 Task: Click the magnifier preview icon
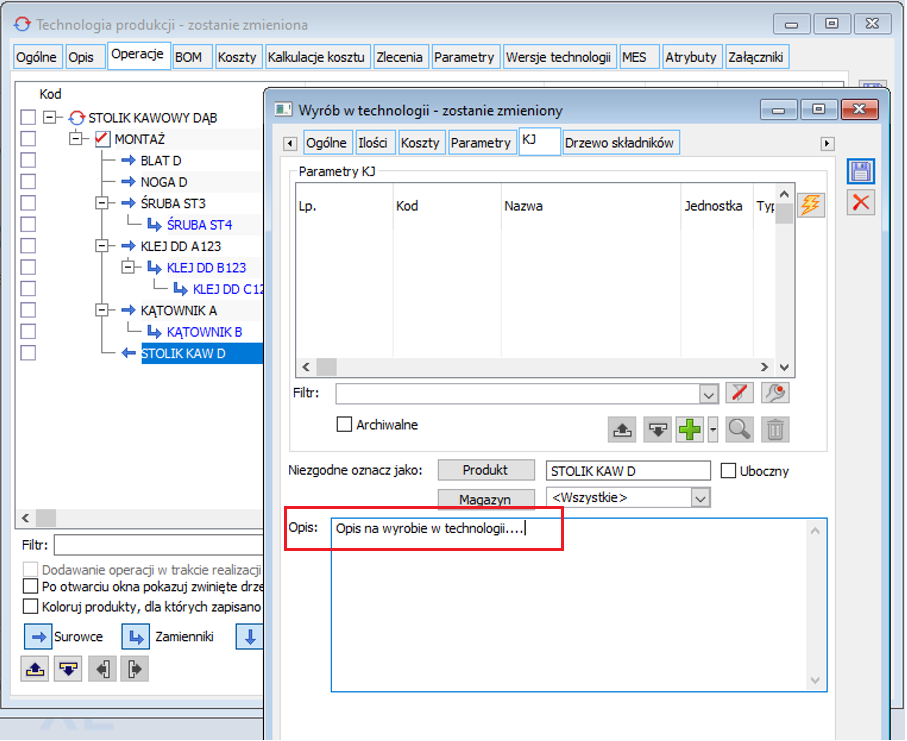pyautogui.click(x=739, y=430)
